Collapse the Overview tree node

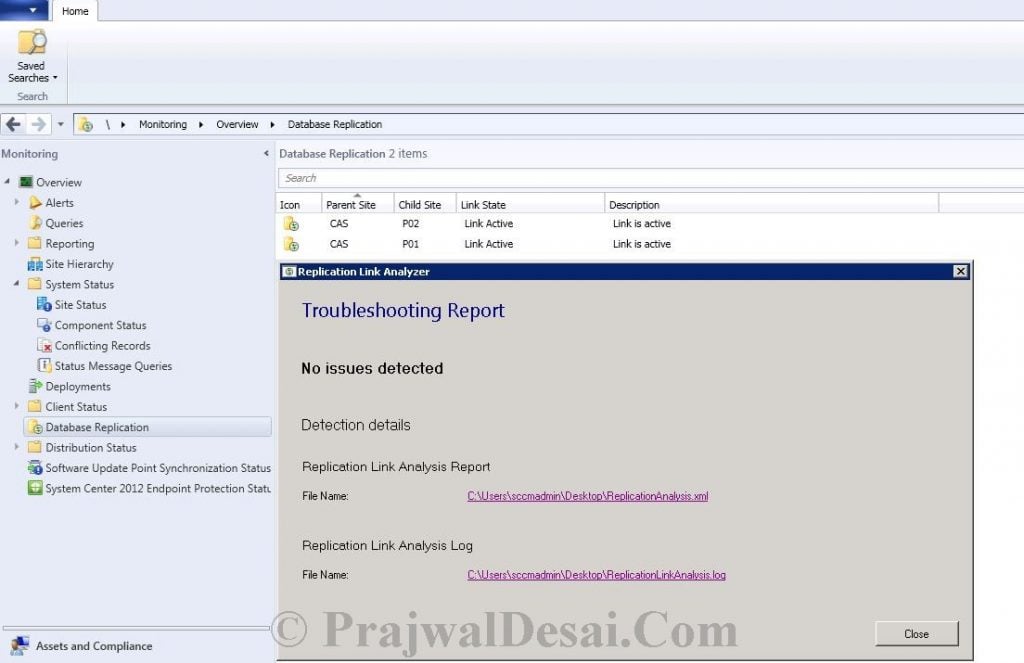pos(7,182)
